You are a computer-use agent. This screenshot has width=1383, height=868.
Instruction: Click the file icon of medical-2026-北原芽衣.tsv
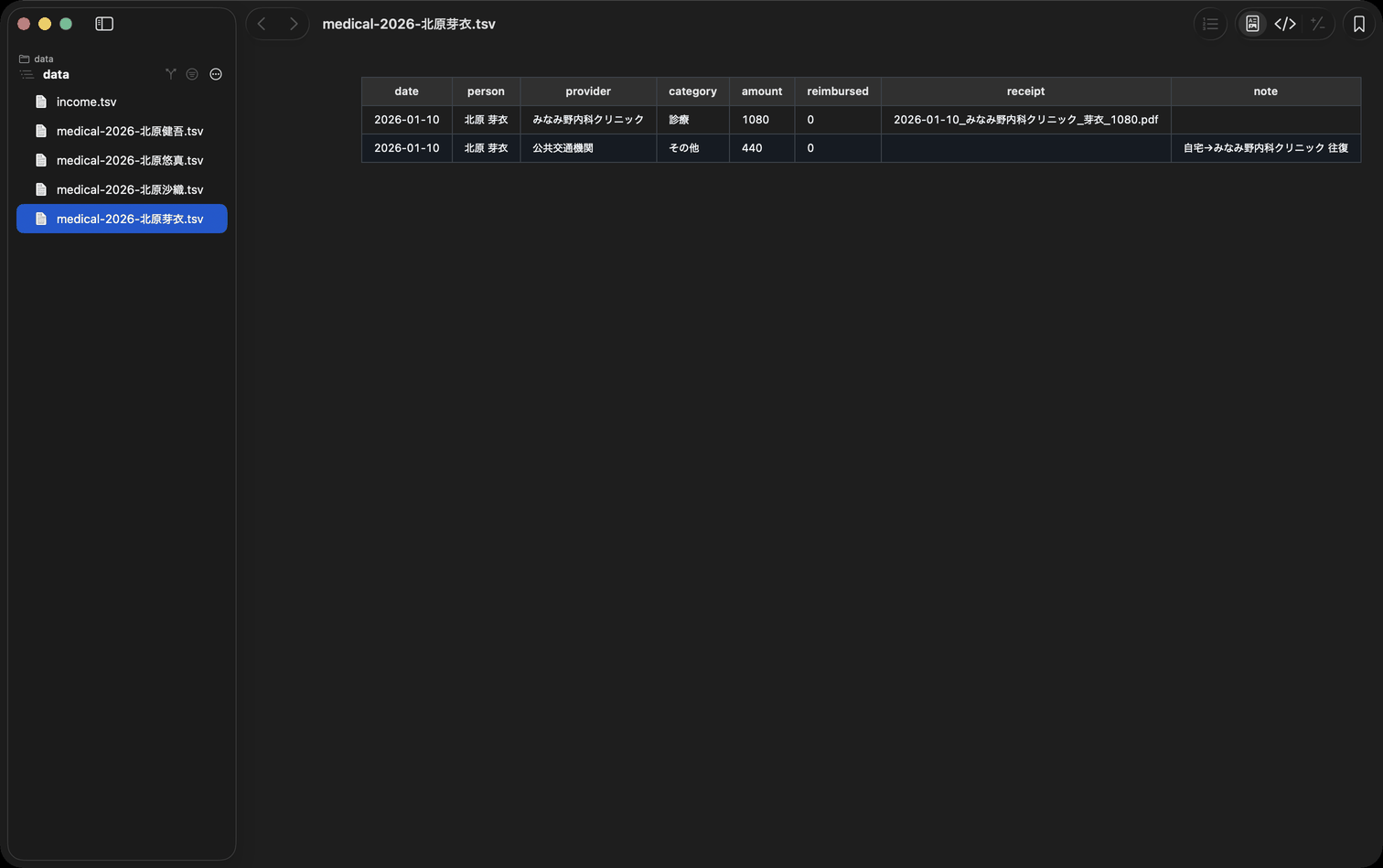(x=41, y=219)
